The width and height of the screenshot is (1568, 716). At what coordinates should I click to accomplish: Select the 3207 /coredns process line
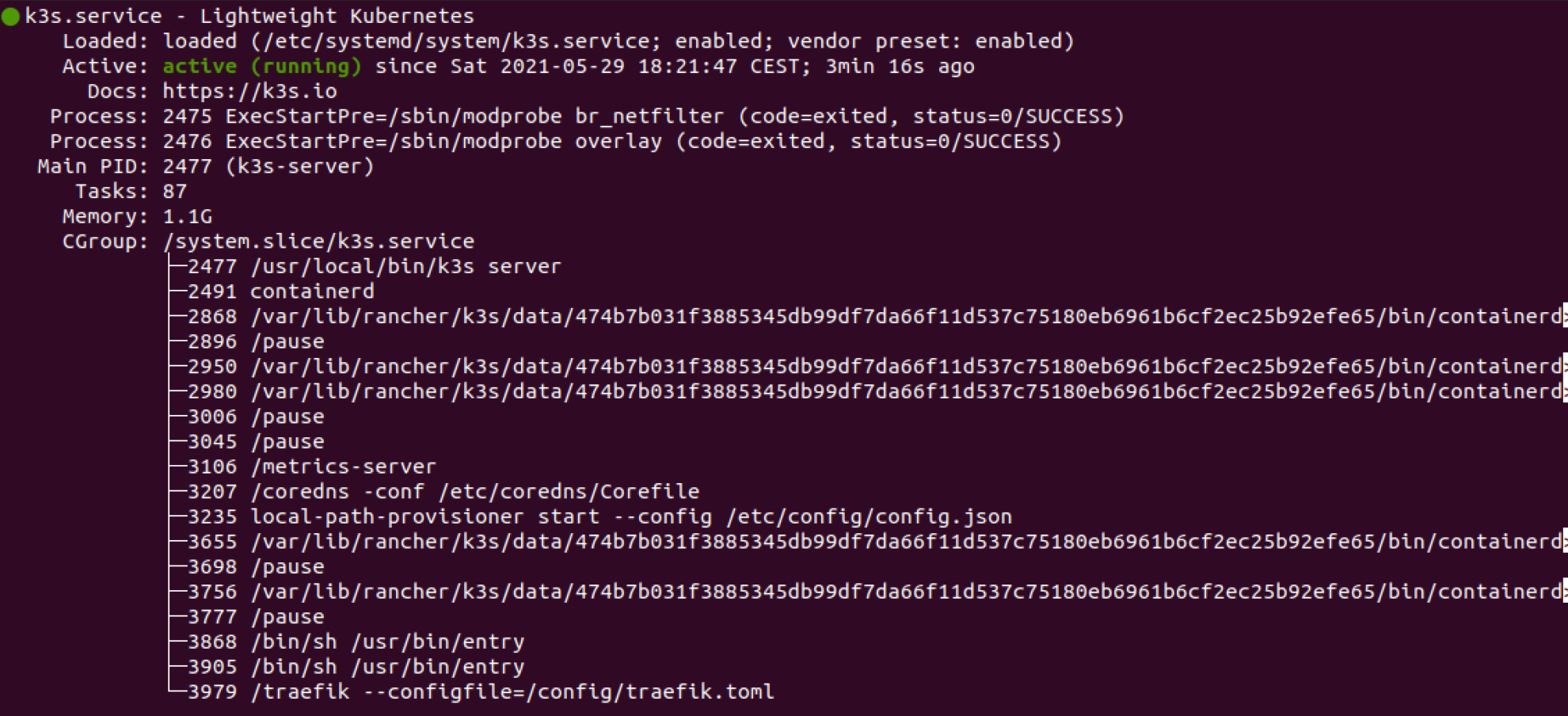click(443, 492)
